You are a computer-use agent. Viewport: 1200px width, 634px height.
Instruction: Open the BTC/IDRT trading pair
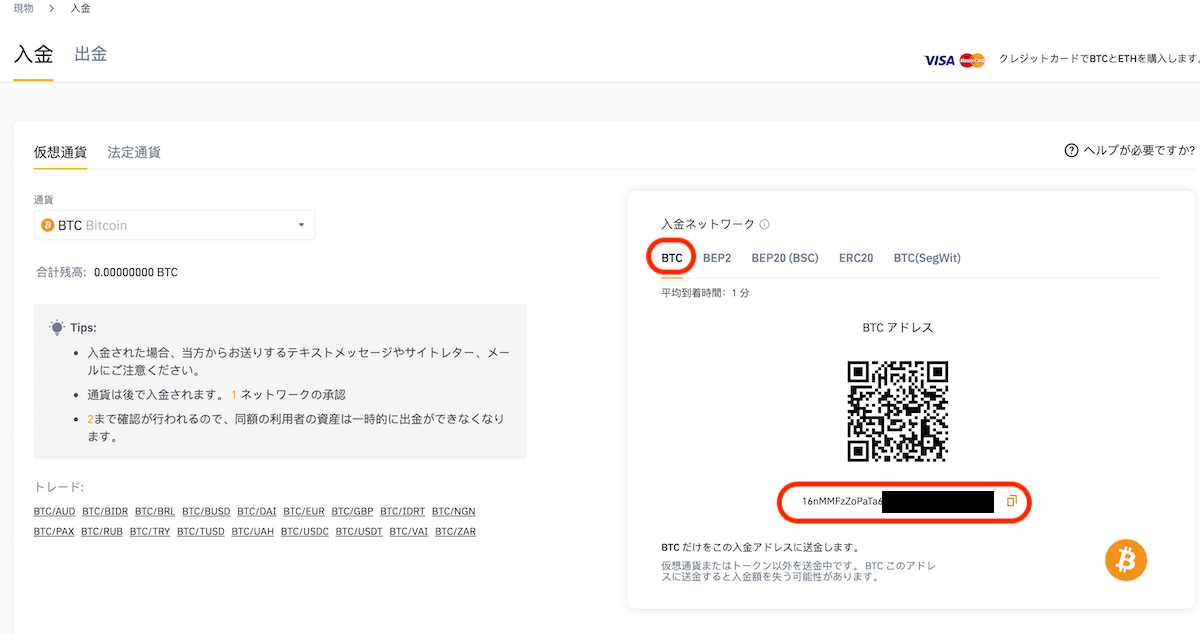403,512
